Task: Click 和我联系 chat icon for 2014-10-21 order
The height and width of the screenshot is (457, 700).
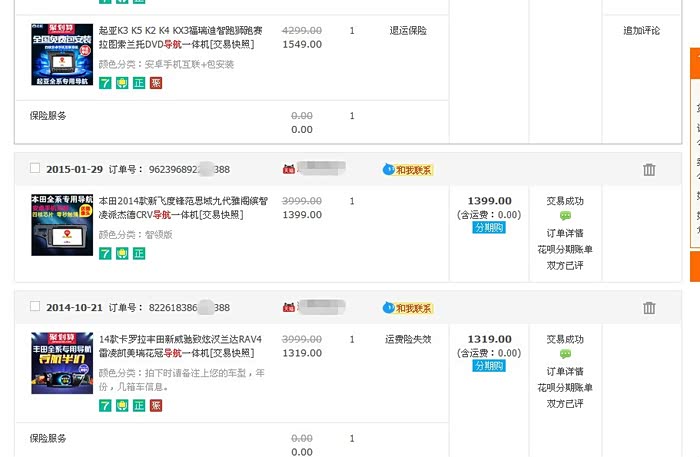Action: pos(407,308)
